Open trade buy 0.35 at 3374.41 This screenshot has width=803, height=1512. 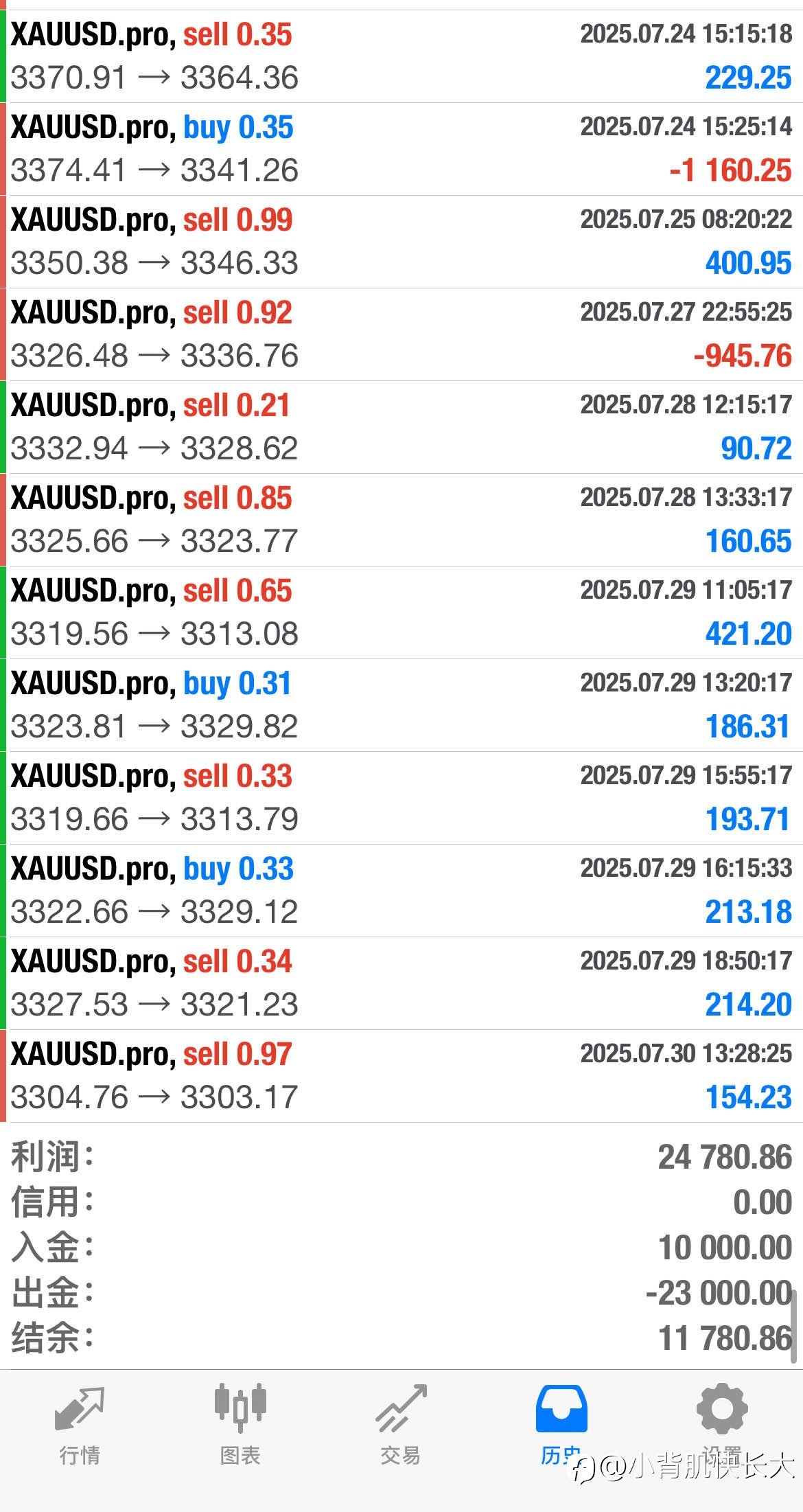(x=401, y=149)
